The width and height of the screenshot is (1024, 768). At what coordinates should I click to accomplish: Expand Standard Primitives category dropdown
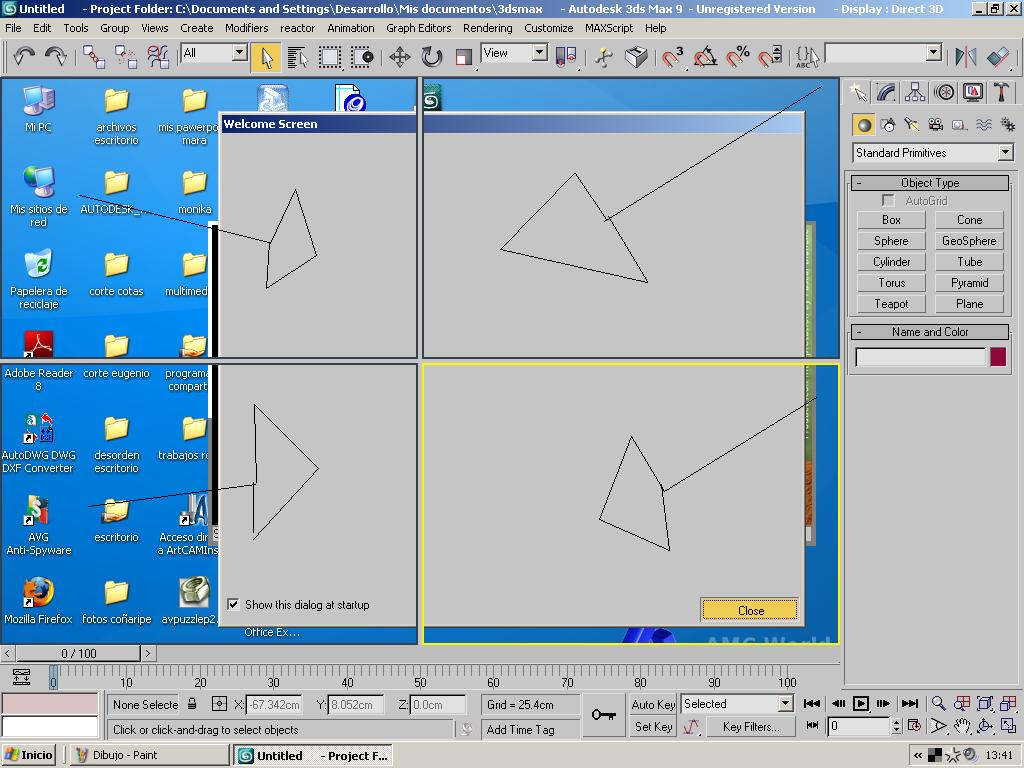tap(1005, 153)
